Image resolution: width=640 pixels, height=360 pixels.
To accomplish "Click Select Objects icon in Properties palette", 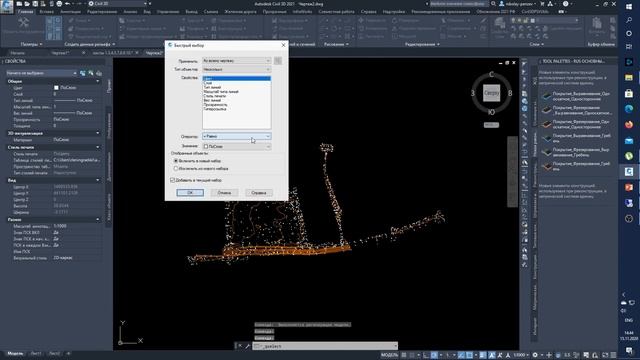I will [x=91, y=73].
